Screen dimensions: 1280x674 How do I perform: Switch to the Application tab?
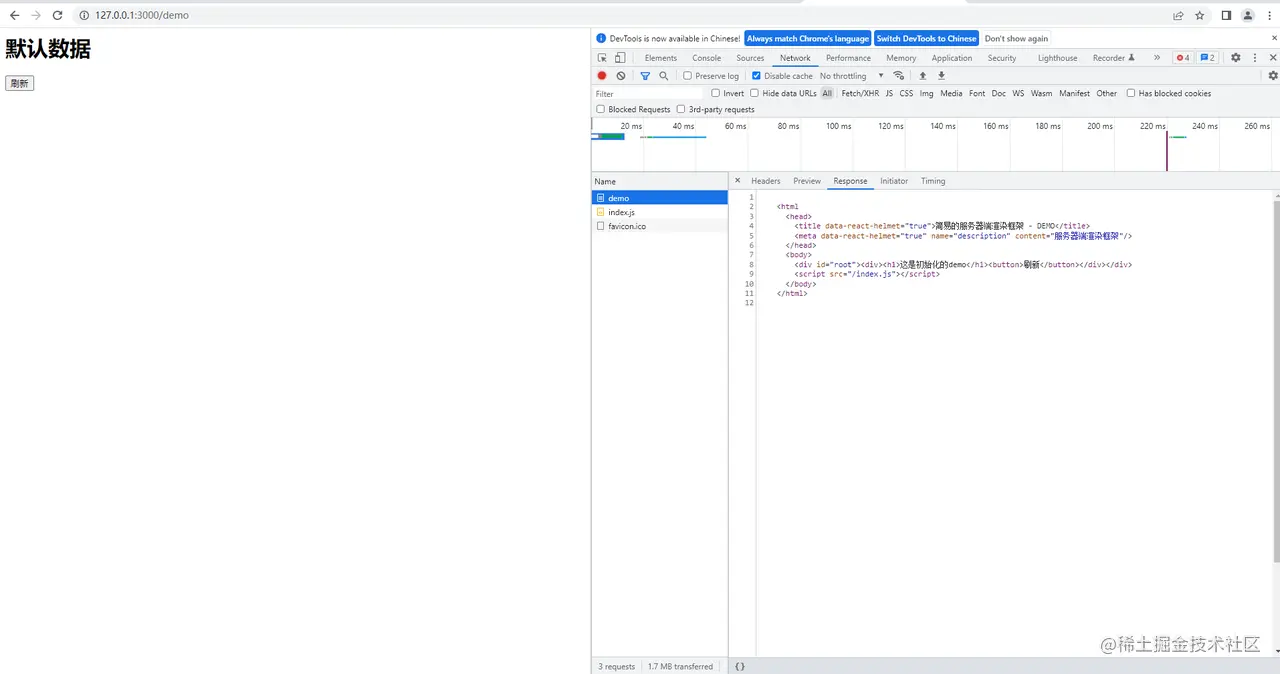(952, 58)
